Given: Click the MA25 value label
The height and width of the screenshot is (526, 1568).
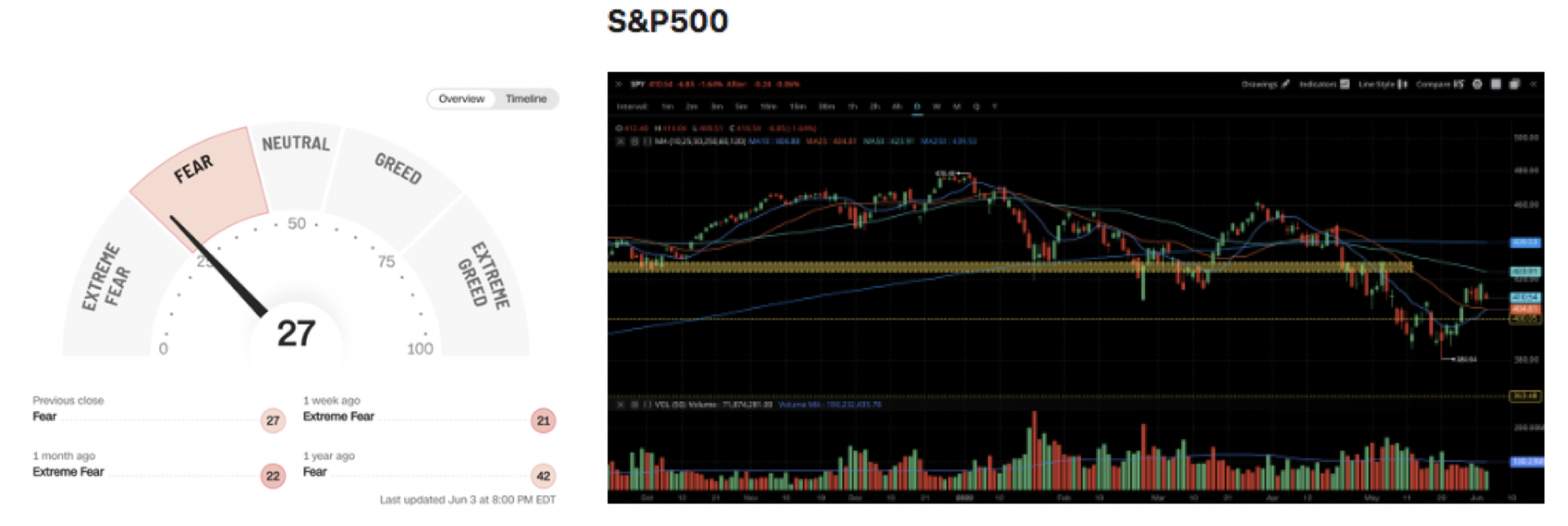Looking at the screenshot, I should (832, 141).
